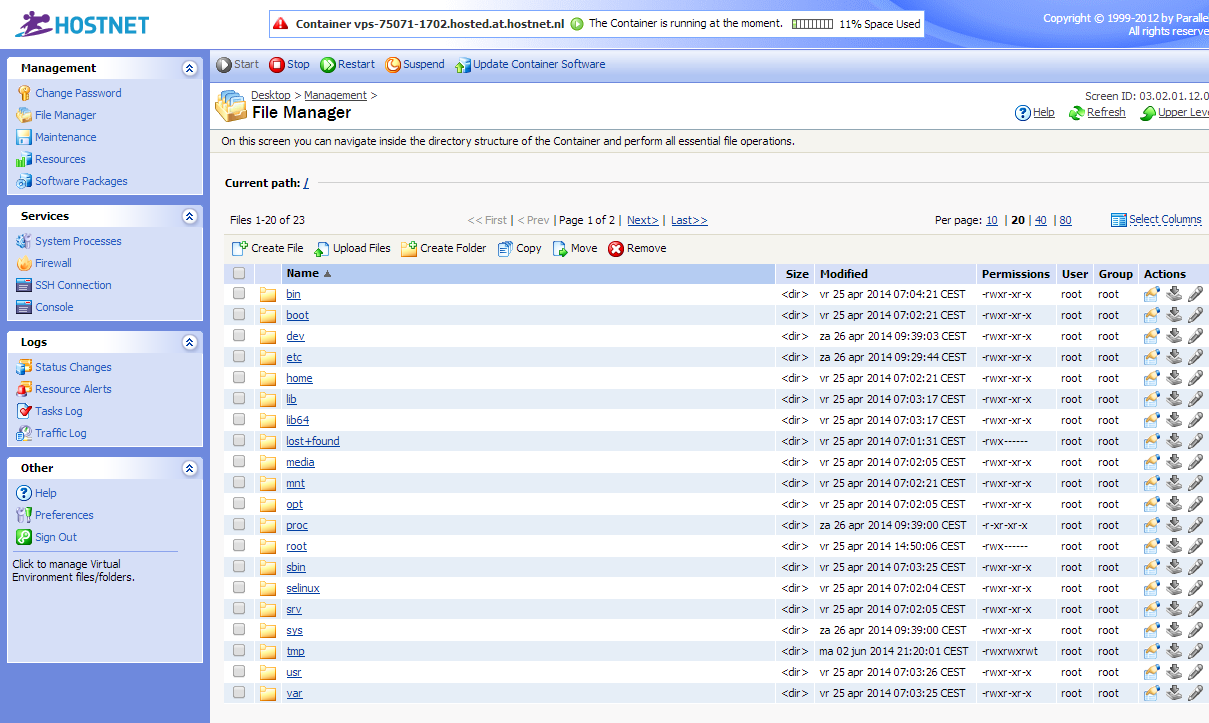Open the tmp folder link
The height and width of the screenshot is (723, 1209).
(295, 651)
